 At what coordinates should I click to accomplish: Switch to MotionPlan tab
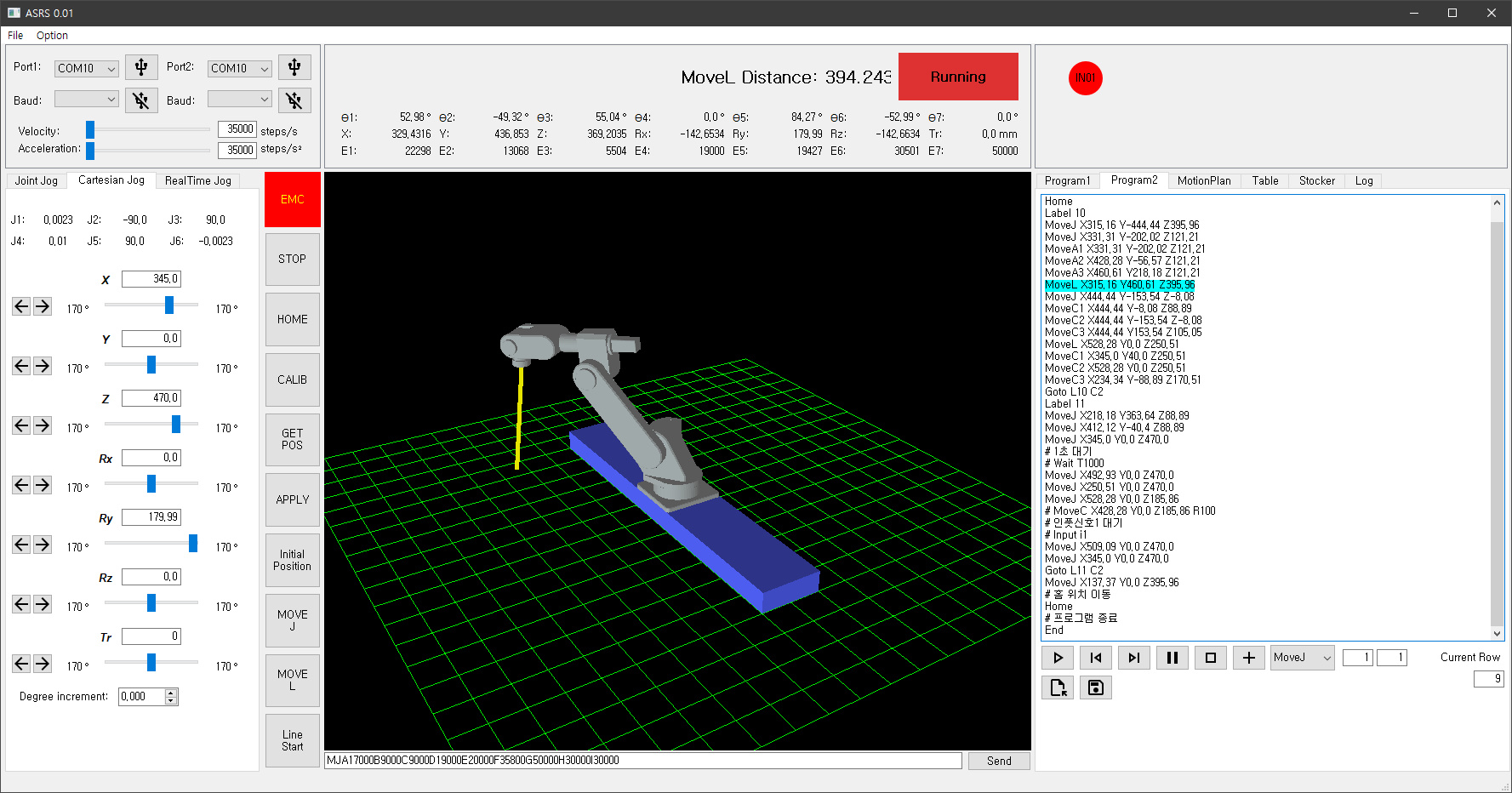1204,180
